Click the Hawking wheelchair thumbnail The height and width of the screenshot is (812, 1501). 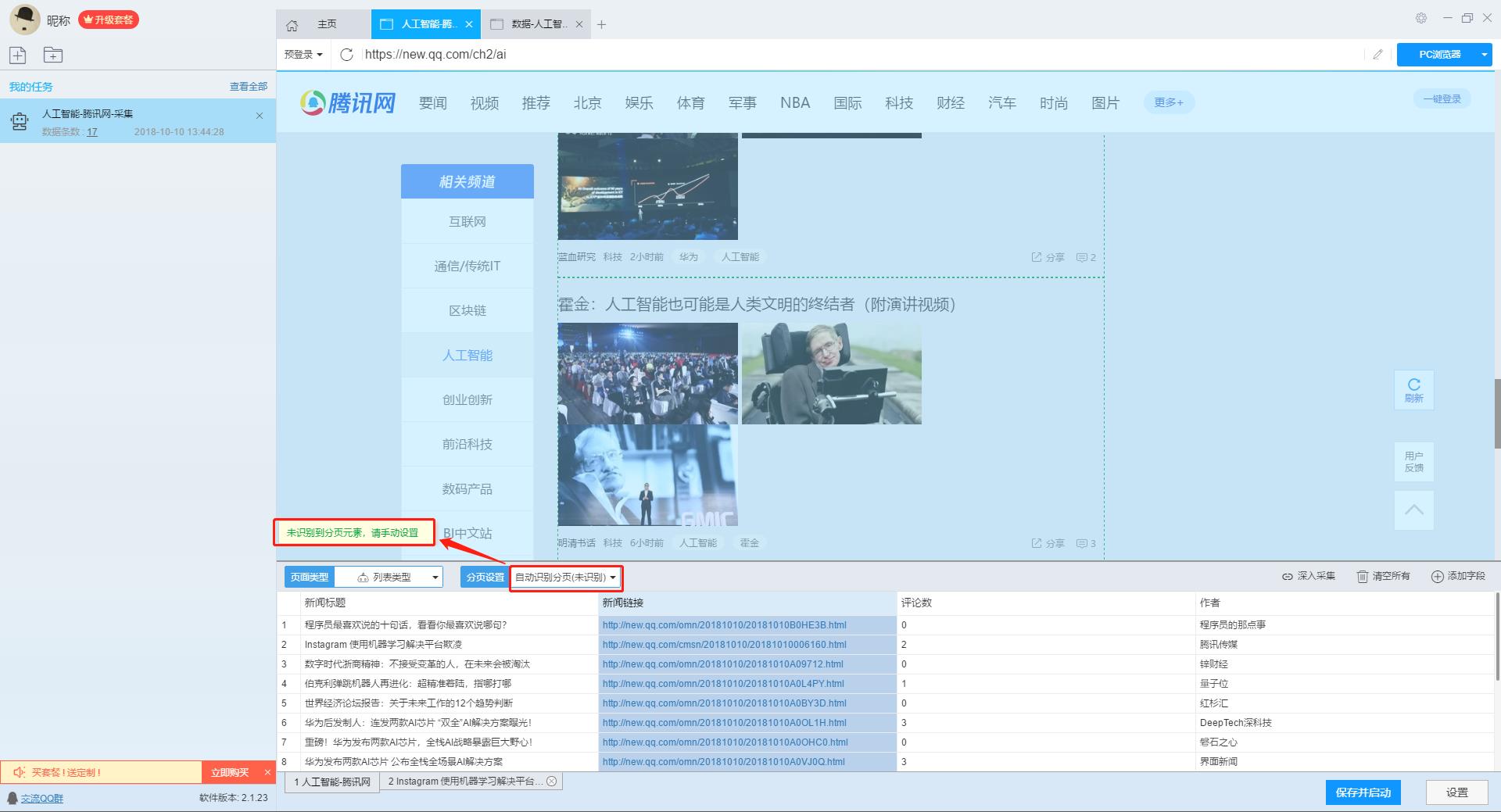coord(832,374)
